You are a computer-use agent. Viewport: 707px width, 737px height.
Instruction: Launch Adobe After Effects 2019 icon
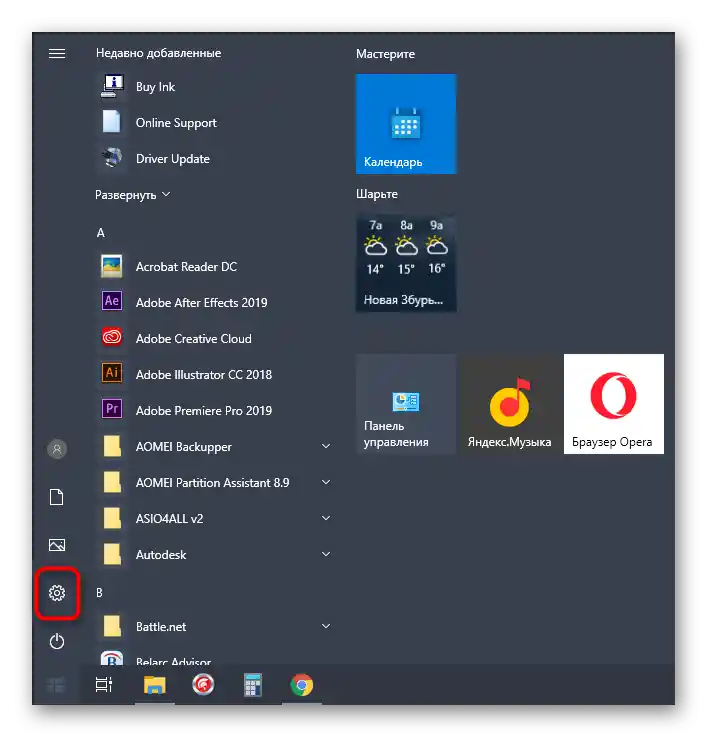pos(112,302)
